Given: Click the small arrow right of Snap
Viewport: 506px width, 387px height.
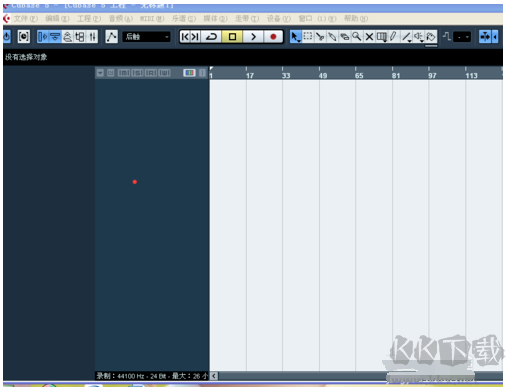Looking at the screenshot, I should click(495, 37).
